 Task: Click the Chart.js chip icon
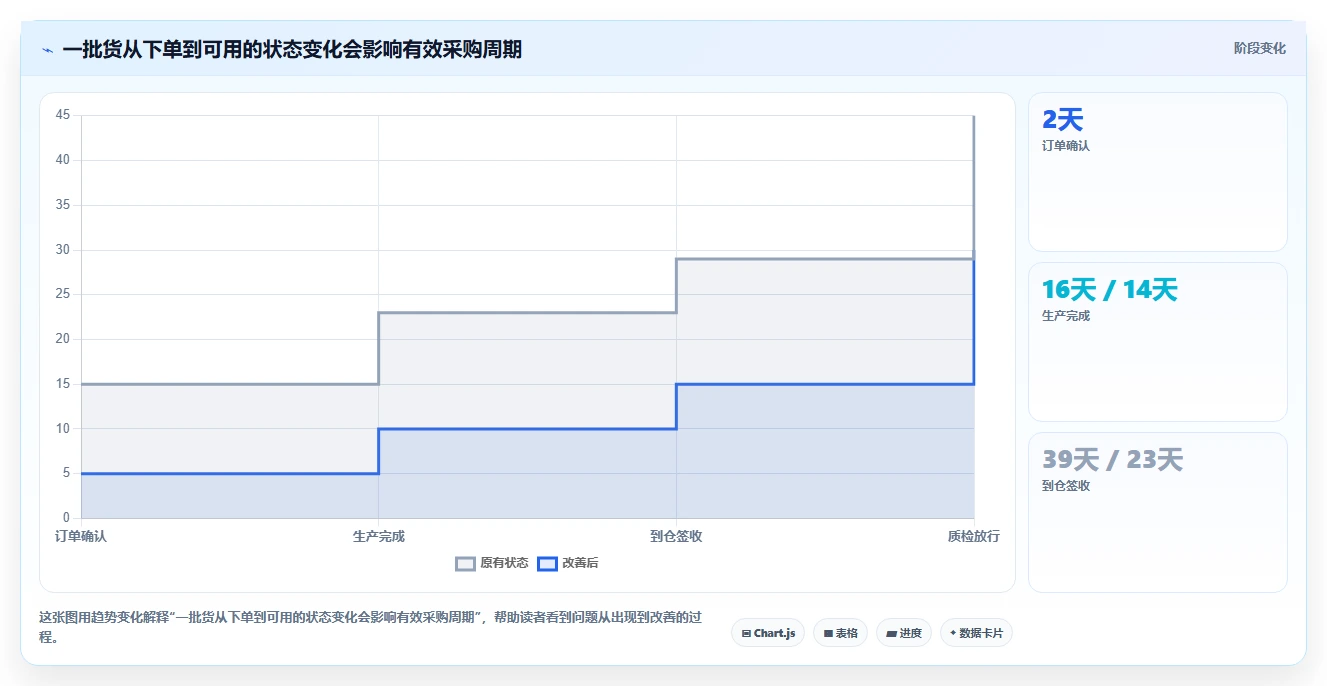coord(746,633)
